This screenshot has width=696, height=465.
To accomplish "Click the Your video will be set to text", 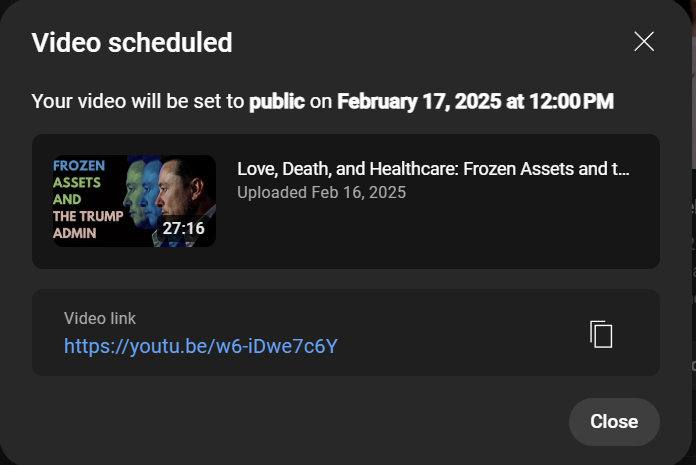I will (x=138, y=101).
